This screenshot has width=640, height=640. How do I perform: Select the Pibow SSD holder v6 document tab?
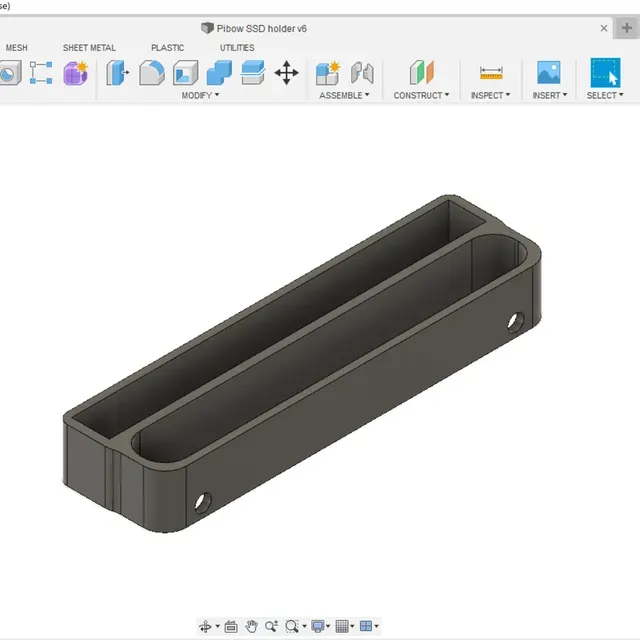(x=261, y=29)
